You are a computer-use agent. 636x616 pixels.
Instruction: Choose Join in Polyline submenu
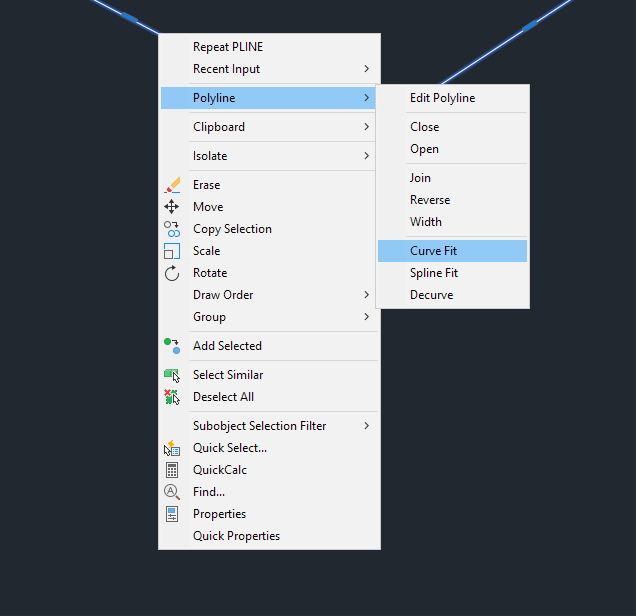click(x=452, y=178)
